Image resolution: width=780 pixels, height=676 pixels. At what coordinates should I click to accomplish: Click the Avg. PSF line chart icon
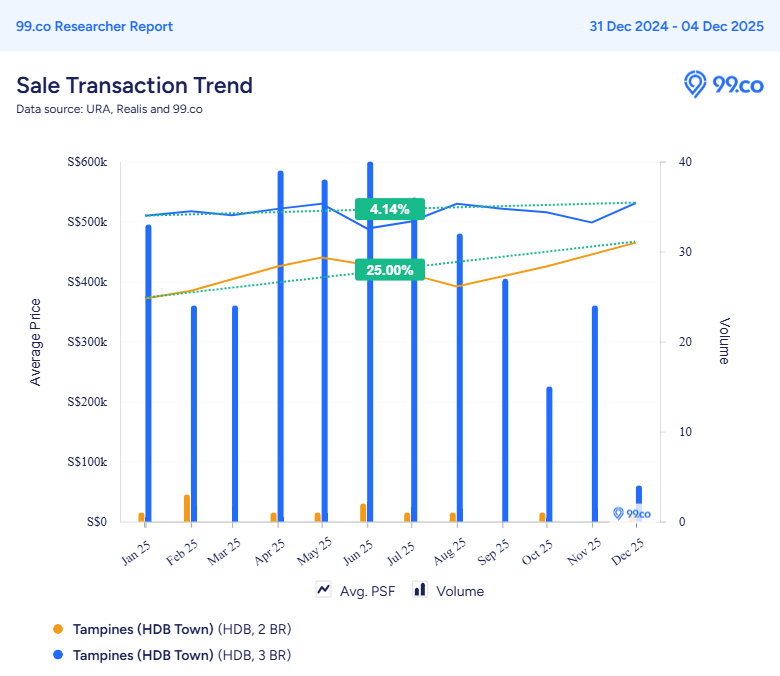tap(324, 590)
